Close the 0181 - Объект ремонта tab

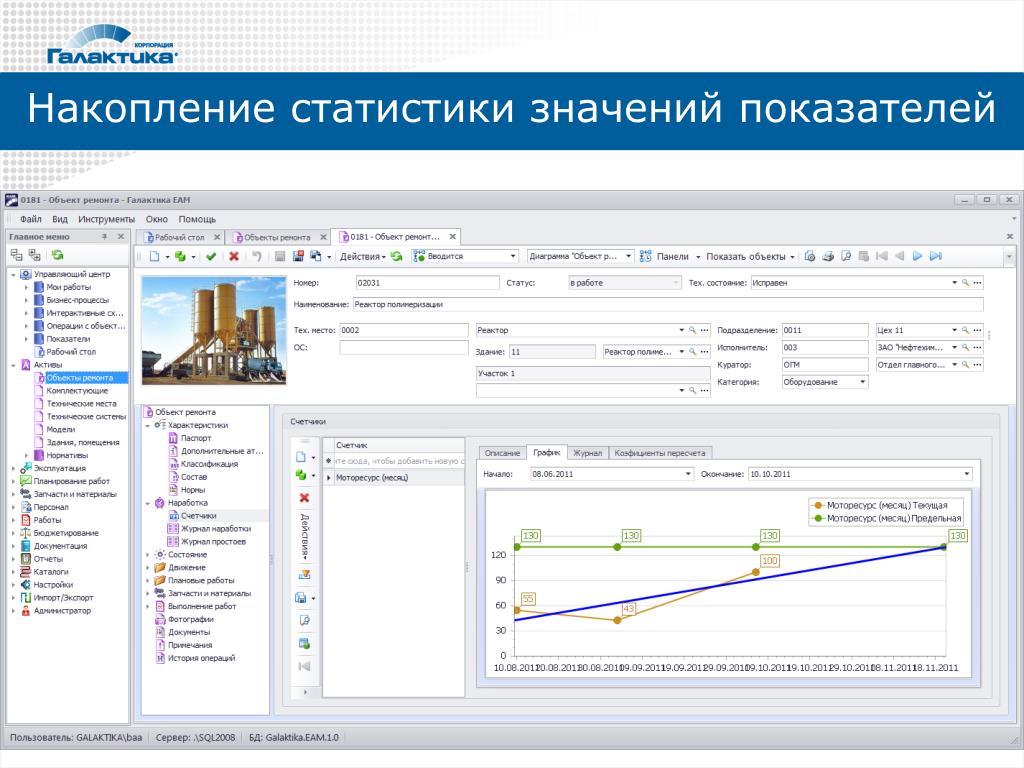coord(453,236)
